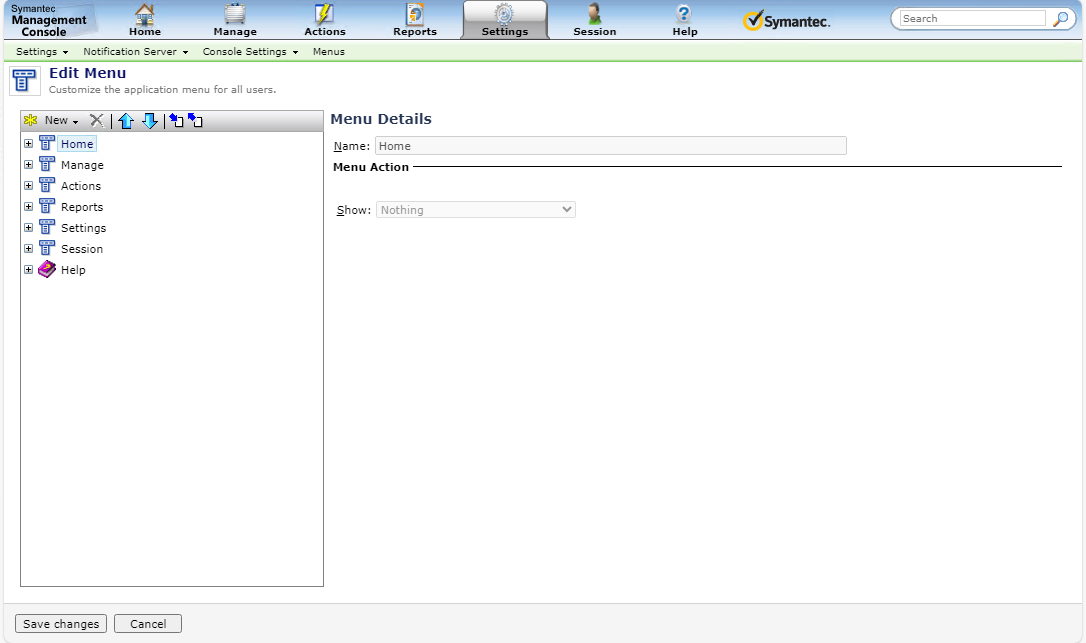Screen dimensions: 1086x643
Task: Click the Menu Action section label
Action: [371, 167]
